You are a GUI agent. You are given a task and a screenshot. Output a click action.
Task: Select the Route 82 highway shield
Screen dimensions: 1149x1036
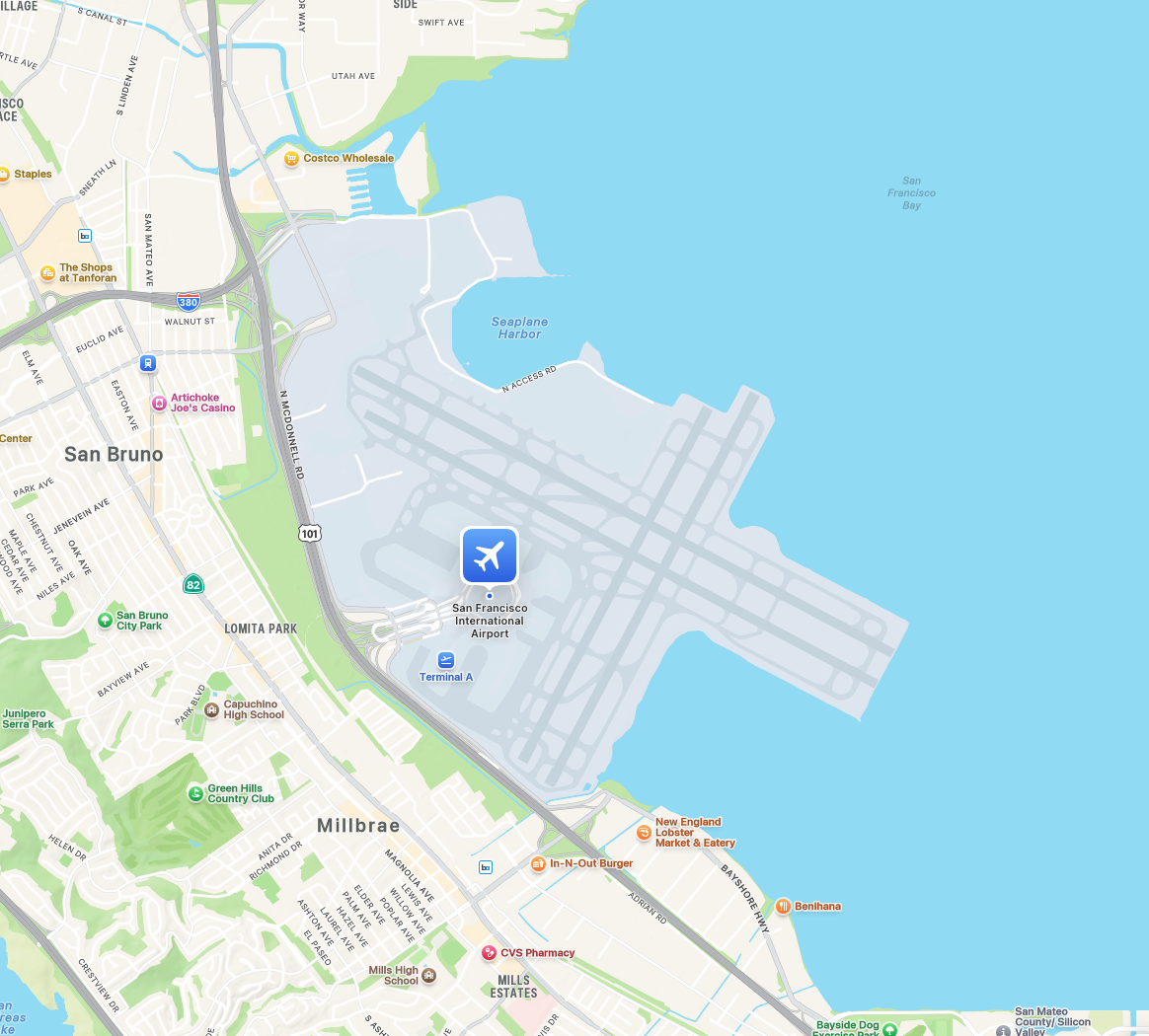193,585
